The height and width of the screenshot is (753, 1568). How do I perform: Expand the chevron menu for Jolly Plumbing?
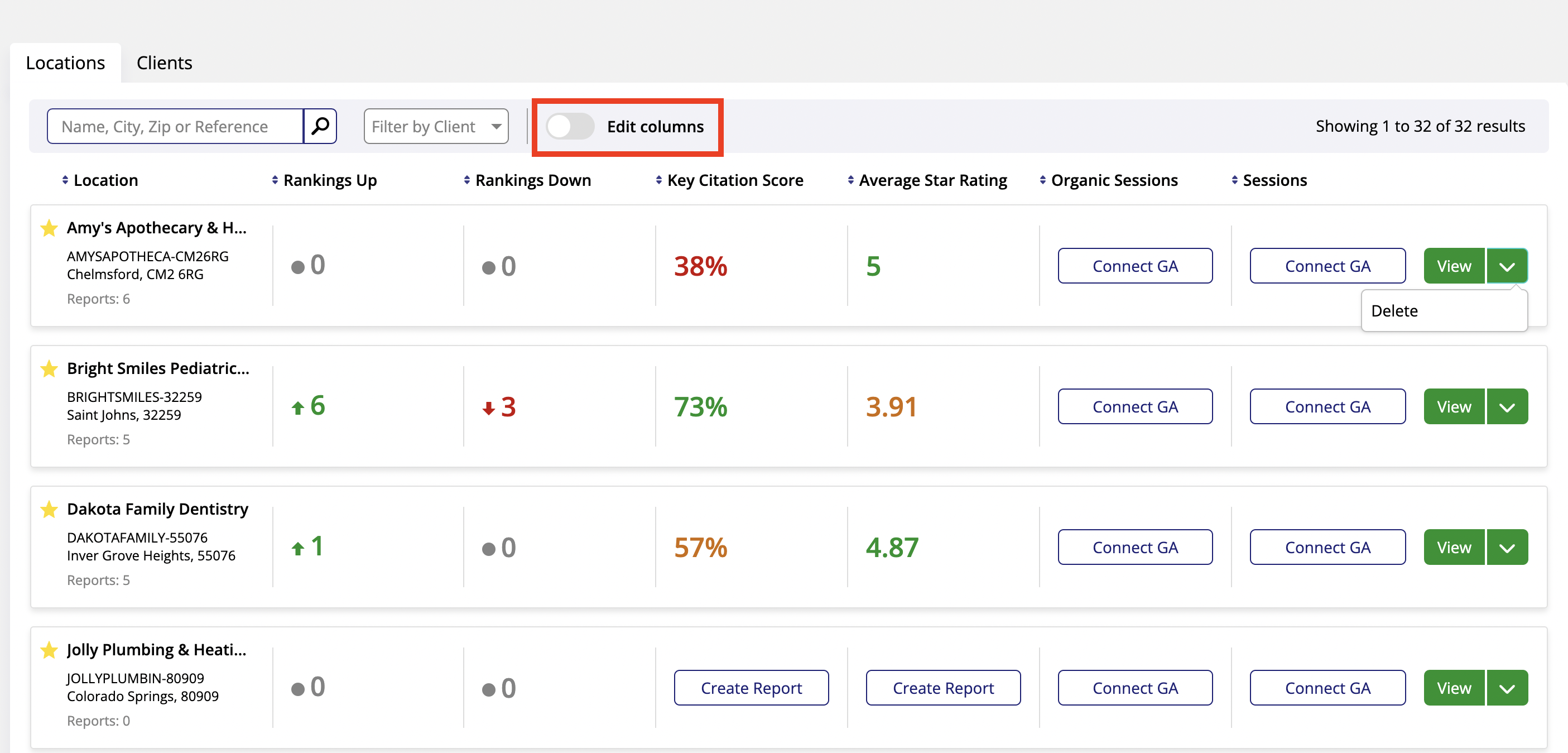coord(1507,688)
